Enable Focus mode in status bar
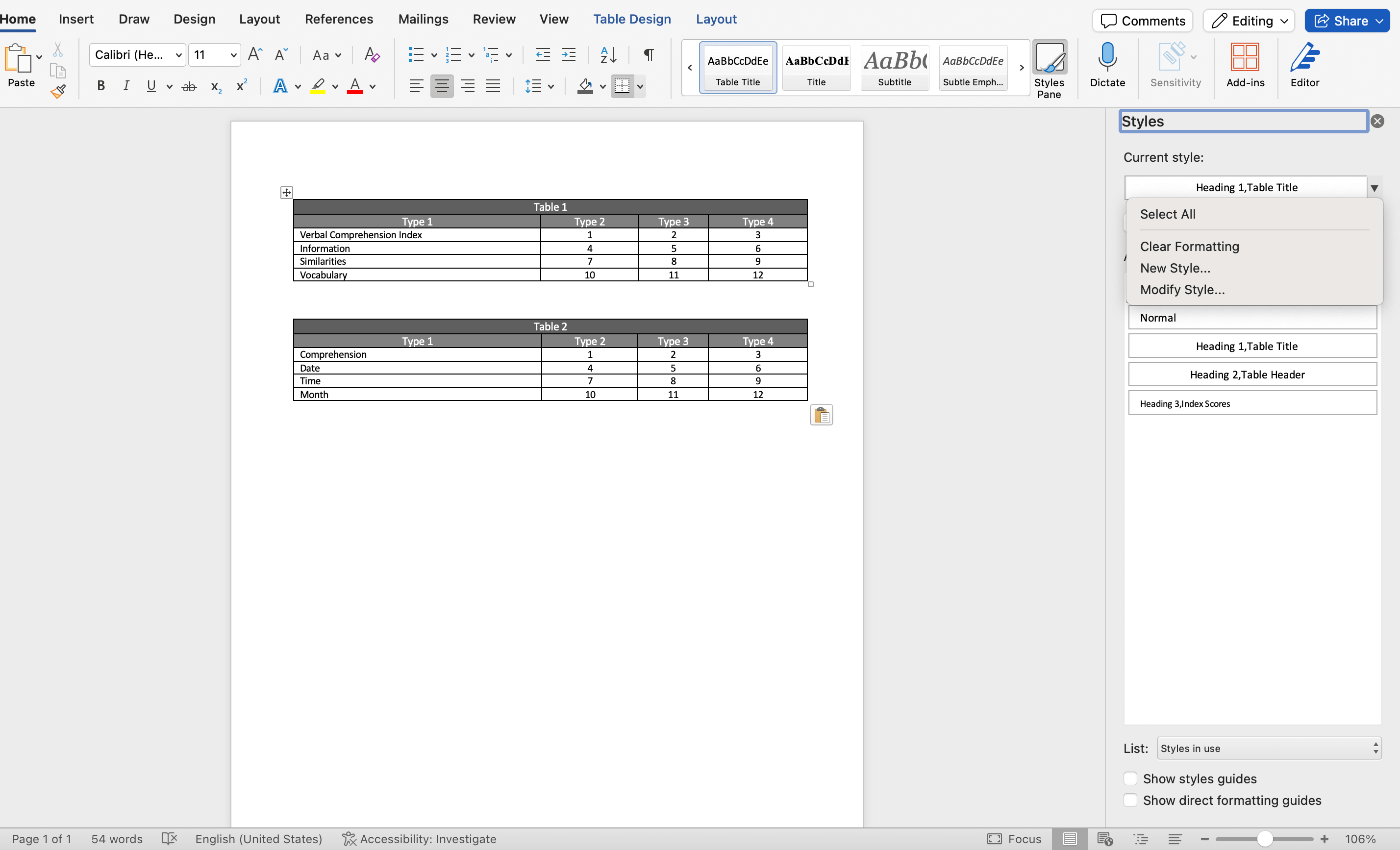The height and width of the screenshot is (850, 1400). (1014, 839)
